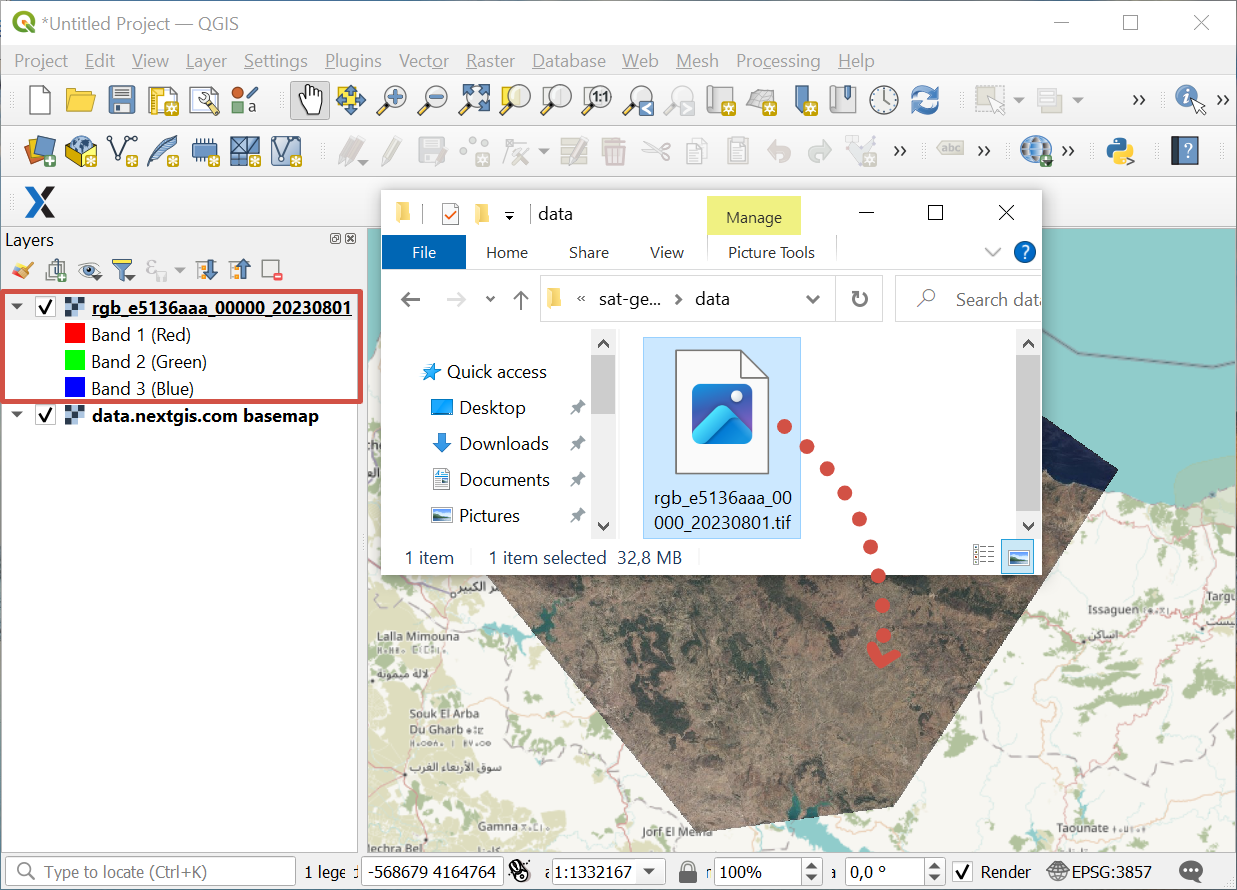Screen dimensions: 1237x890
Task: Click the Refresh map icon
Action: [925, 99]
